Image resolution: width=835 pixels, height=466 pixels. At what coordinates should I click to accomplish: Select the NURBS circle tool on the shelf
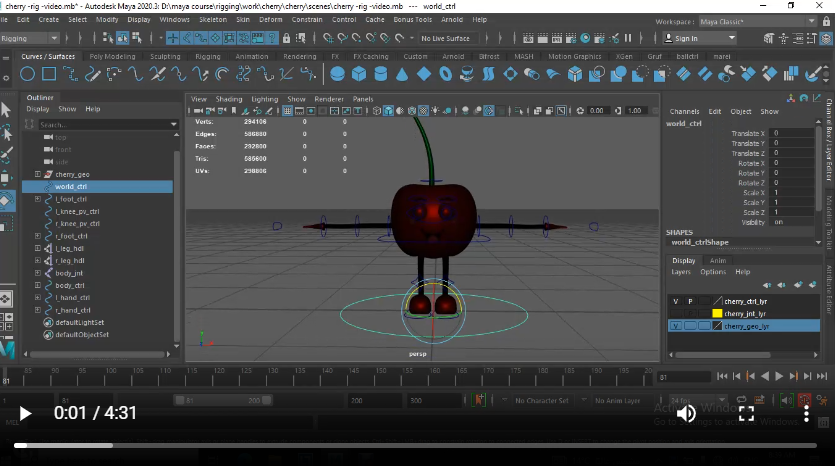[27, 74]
